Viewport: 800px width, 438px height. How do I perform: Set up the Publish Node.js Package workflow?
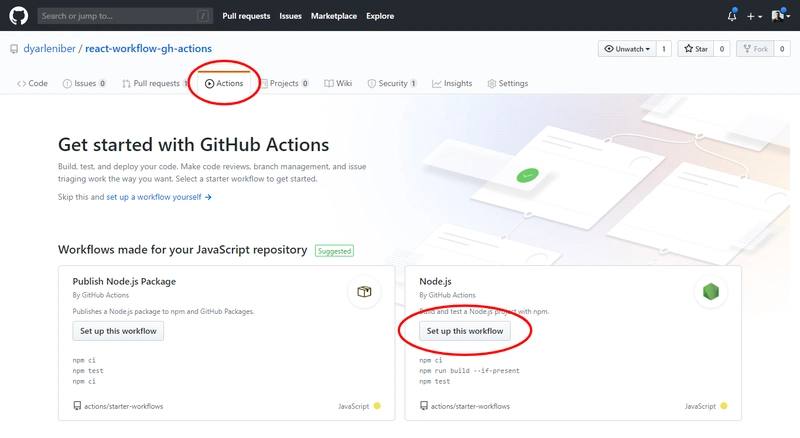click(x=118, y=331)
